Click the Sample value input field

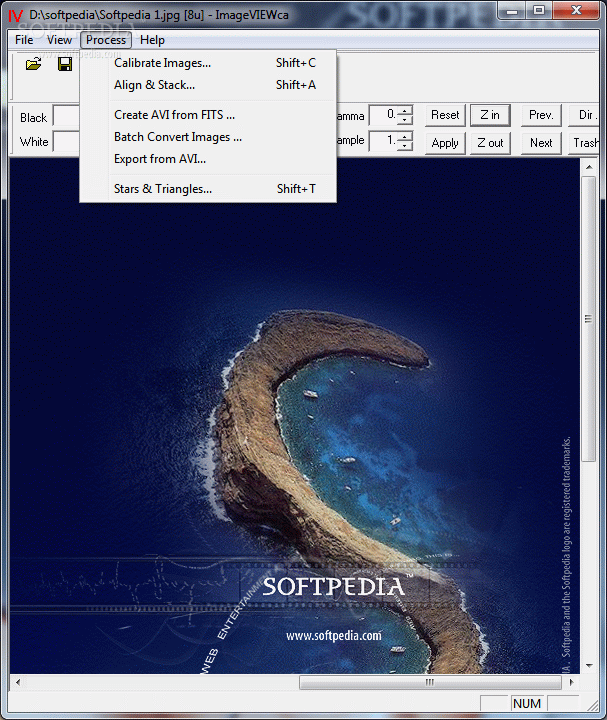383,141
